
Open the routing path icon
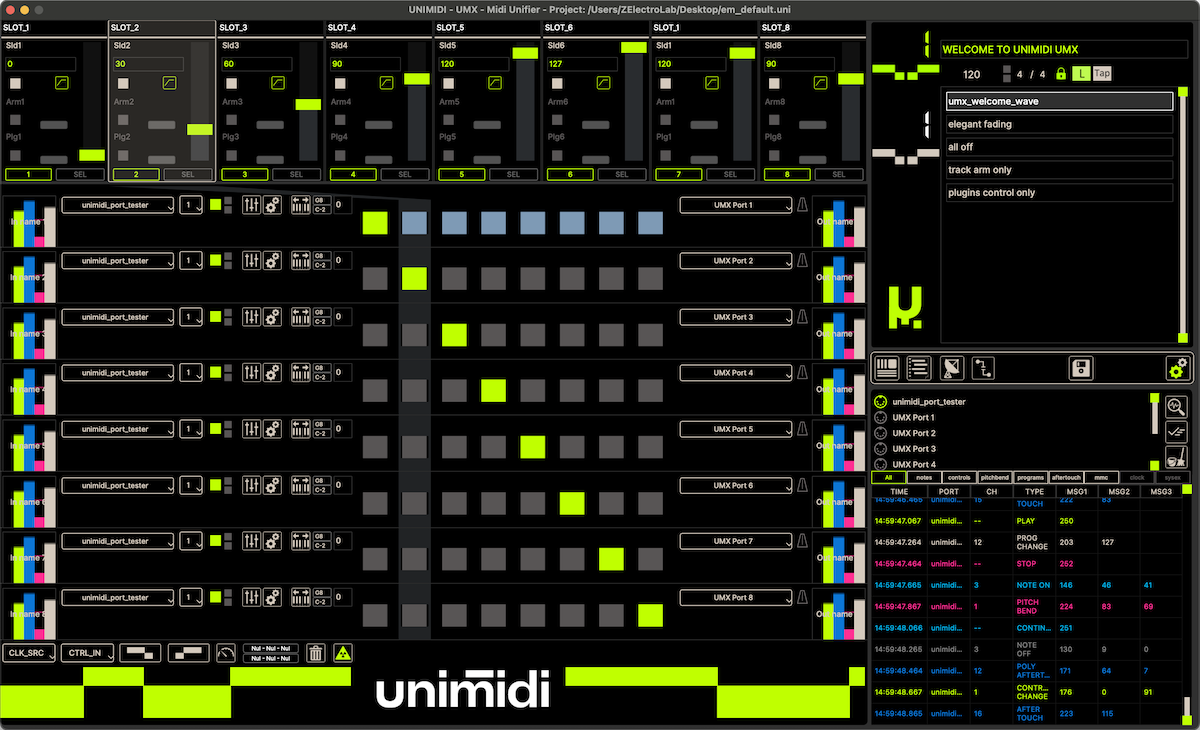(984, 368)
